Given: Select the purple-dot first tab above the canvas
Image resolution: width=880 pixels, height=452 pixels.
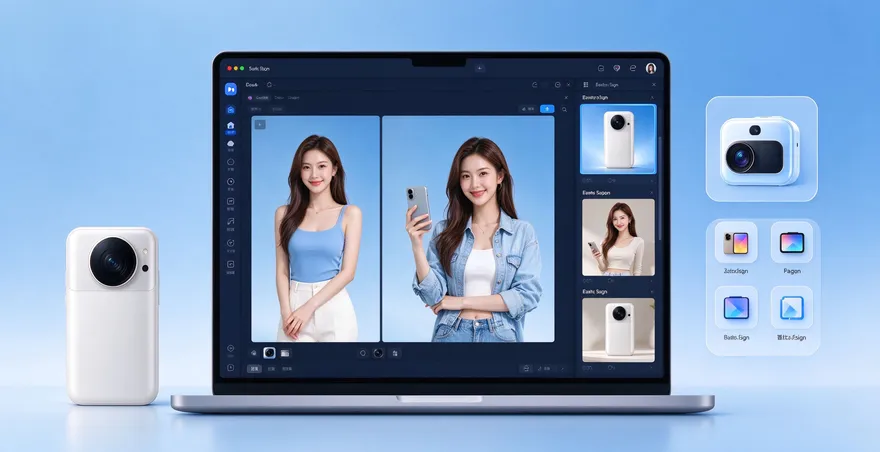Looking at the screenshot, I should (x=259, y=98).
